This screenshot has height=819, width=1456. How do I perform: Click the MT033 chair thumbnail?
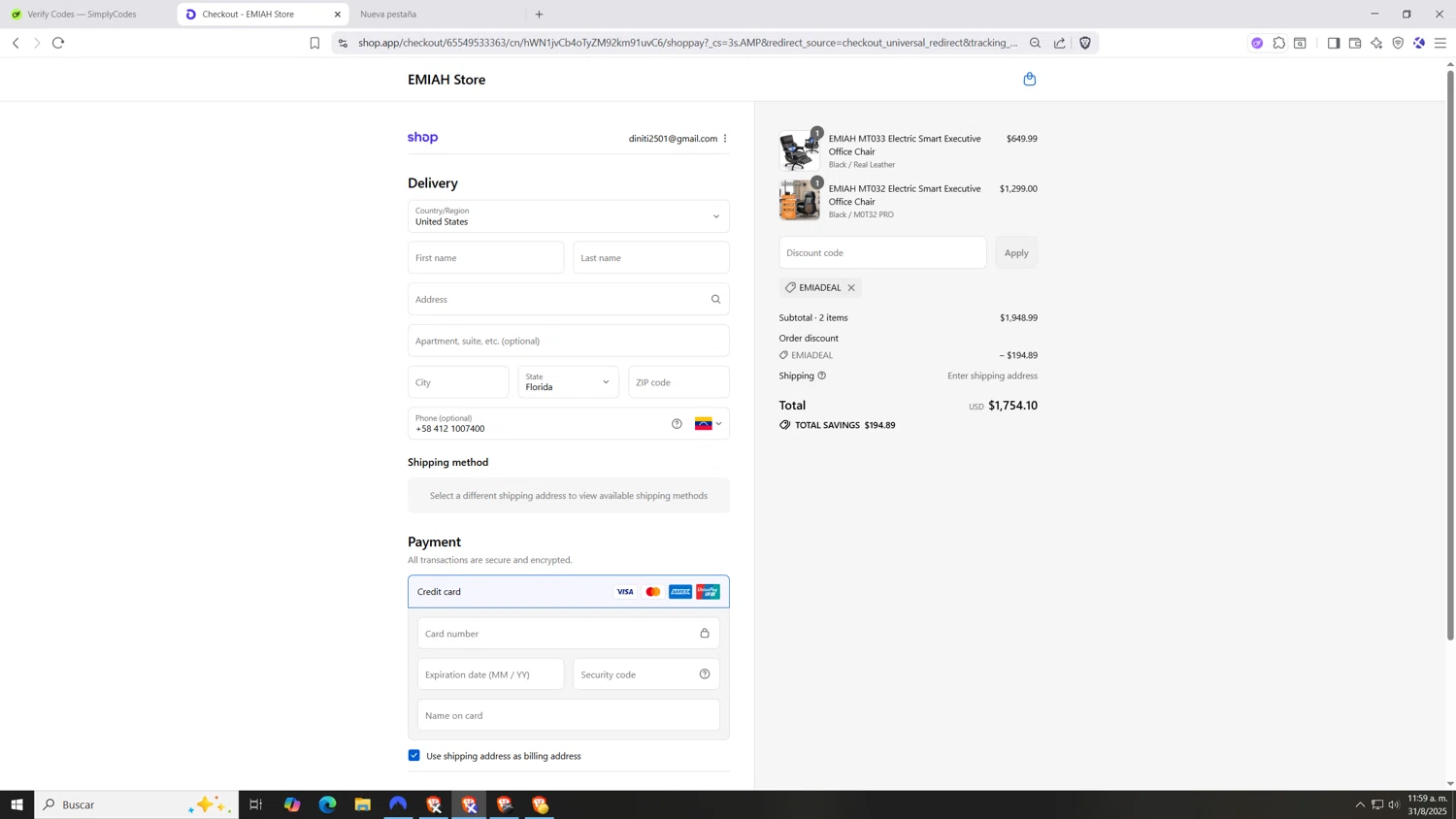(x=800, y=151)
